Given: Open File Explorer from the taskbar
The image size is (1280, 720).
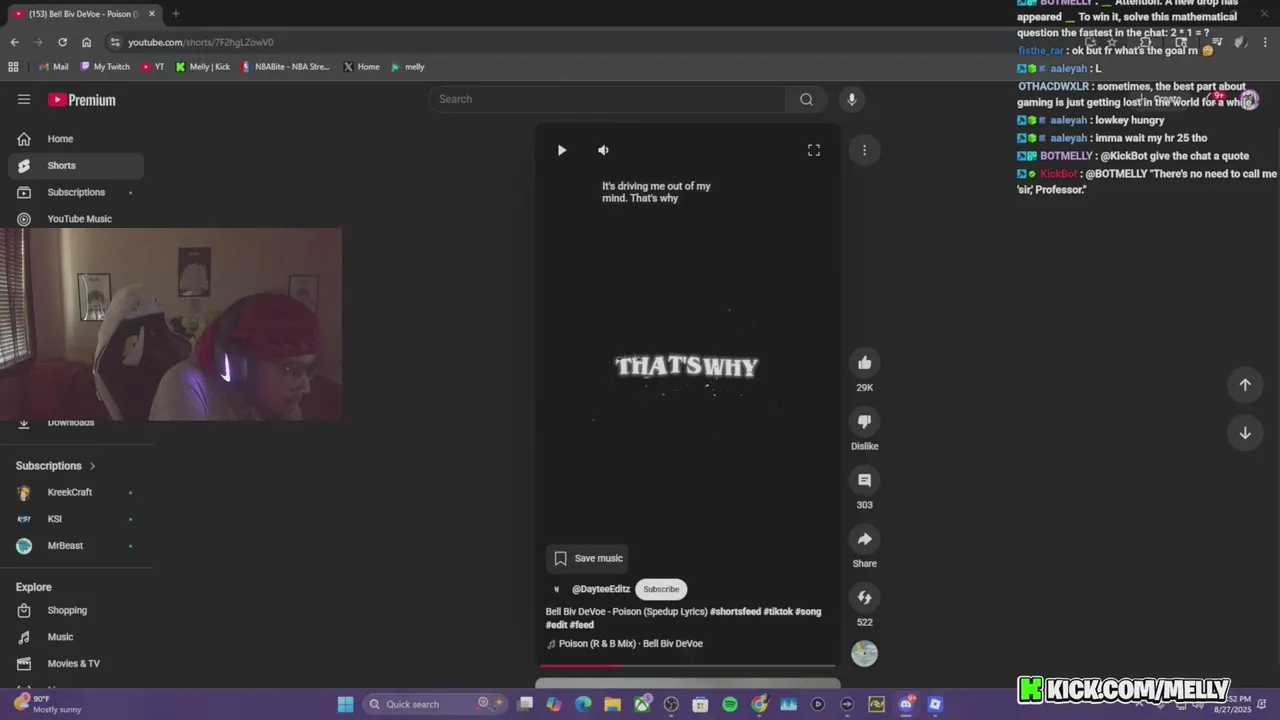Looking at the screenshot, I should coord(612,704).
